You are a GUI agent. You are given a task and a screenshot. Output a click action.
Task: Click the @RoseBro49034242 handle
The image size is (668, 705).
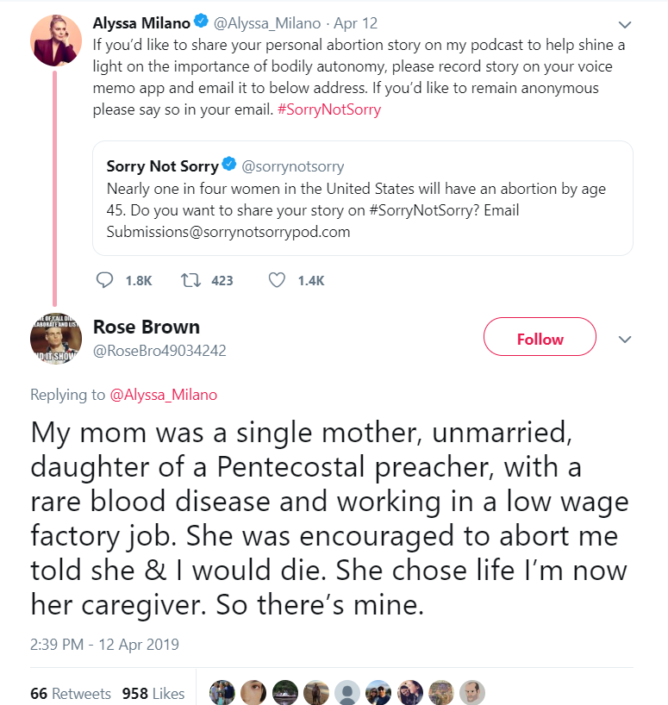(159, 350)
